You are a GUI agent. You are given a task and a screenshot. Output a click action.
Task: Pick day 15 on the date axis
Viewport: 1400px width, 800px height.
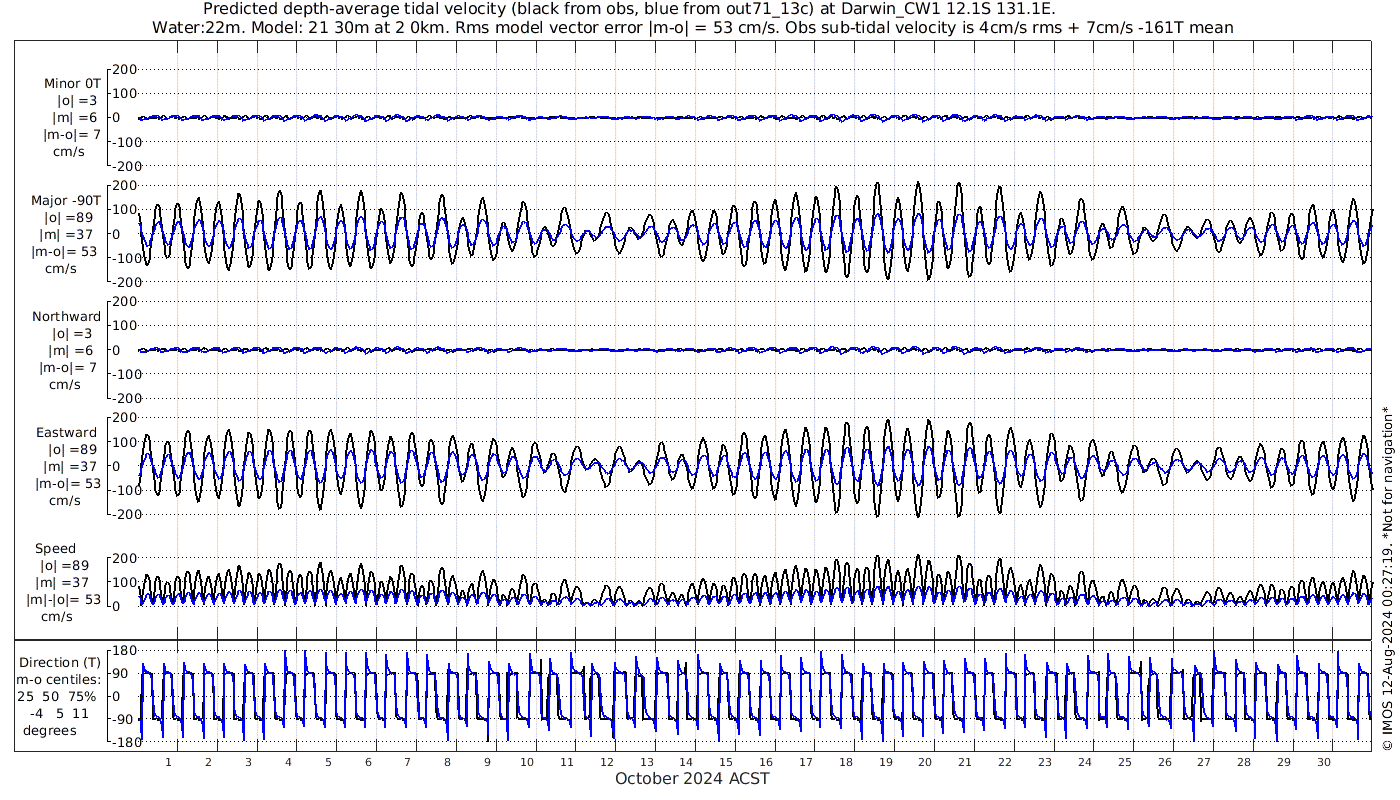(x=726, y=762)
